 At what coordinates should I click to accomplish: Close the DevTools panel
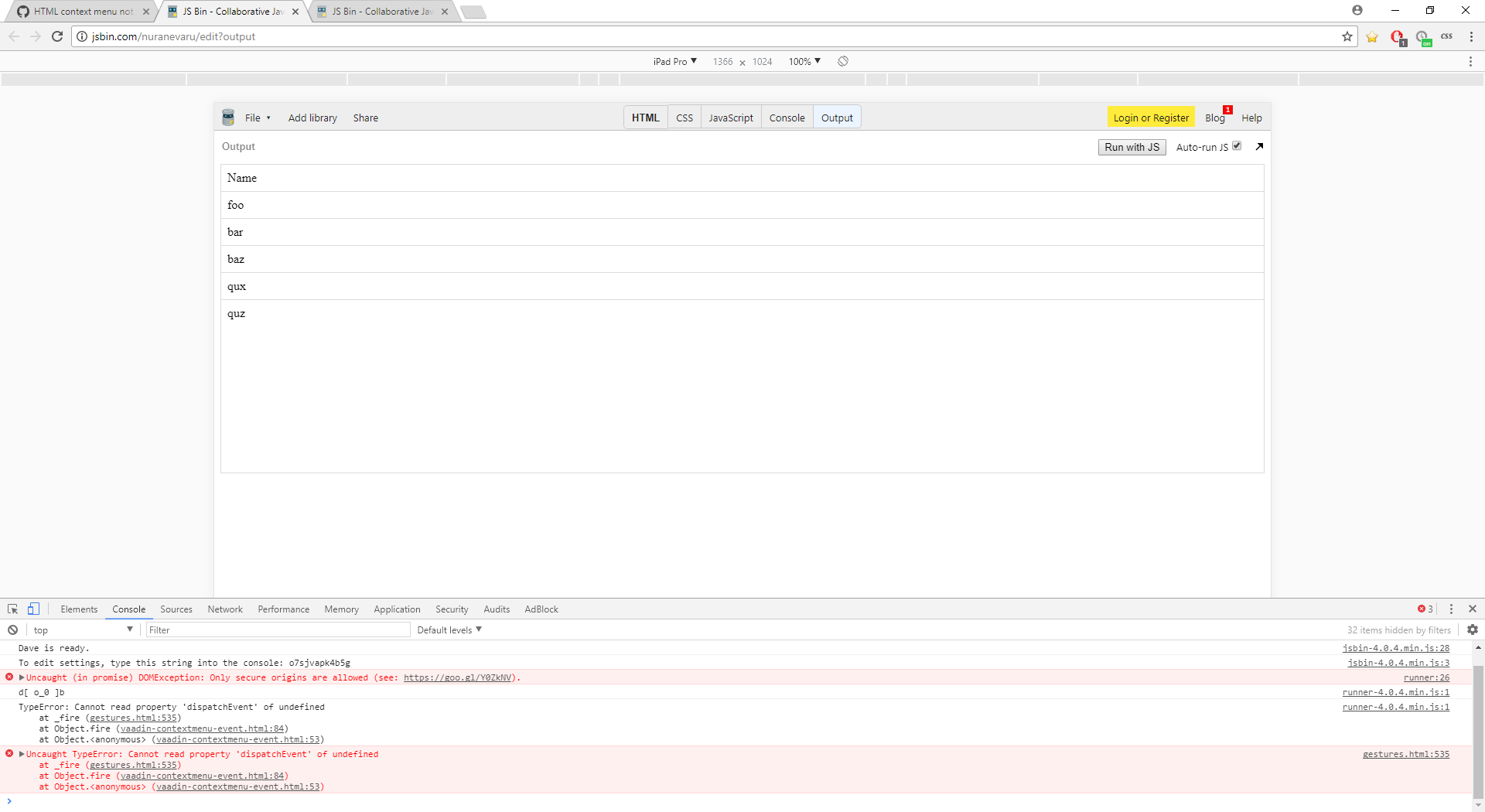coord(1473,609)
